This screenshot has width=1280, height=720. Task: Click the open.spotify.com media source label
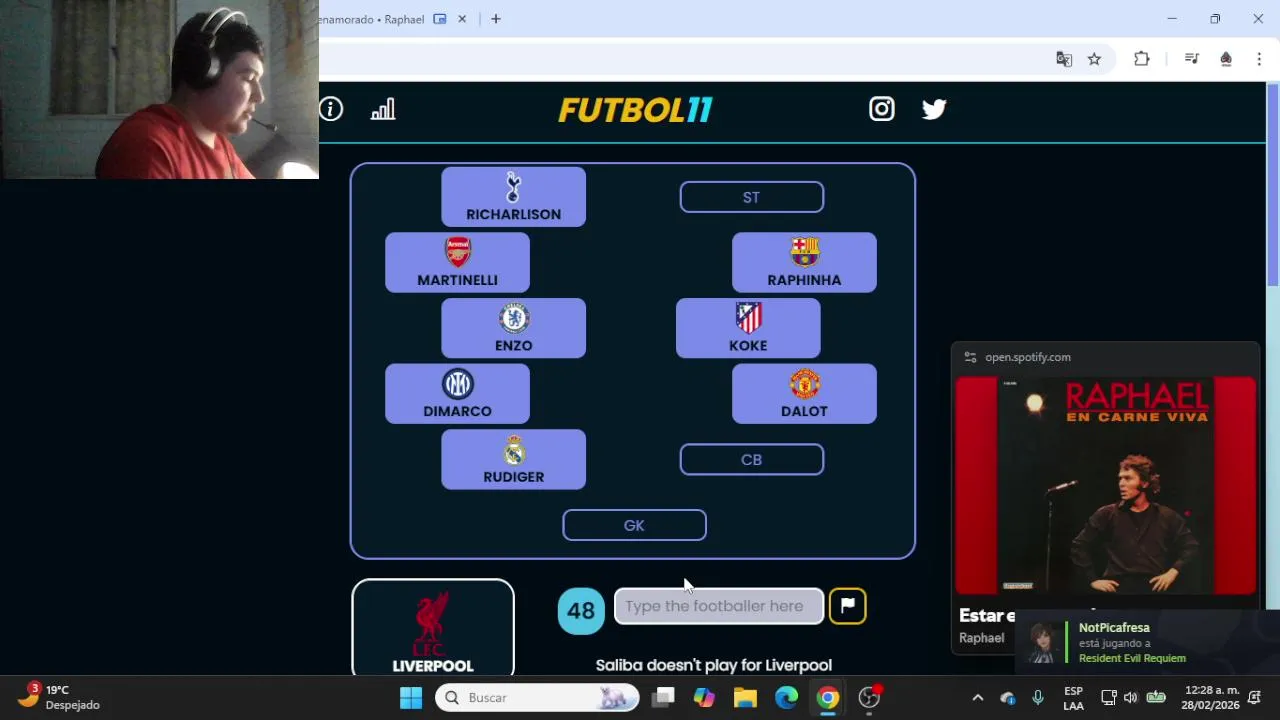[1028, 357]
